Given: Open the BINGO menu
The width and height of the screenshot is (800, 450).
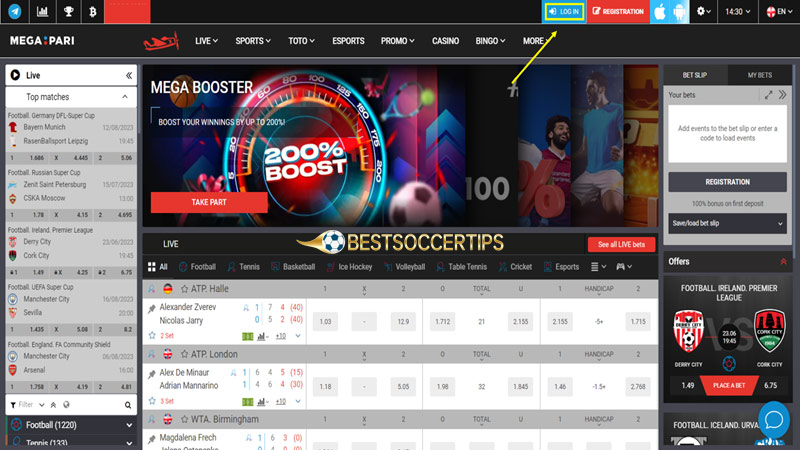Looking at the screenshot, I should [x=490, y=41].
